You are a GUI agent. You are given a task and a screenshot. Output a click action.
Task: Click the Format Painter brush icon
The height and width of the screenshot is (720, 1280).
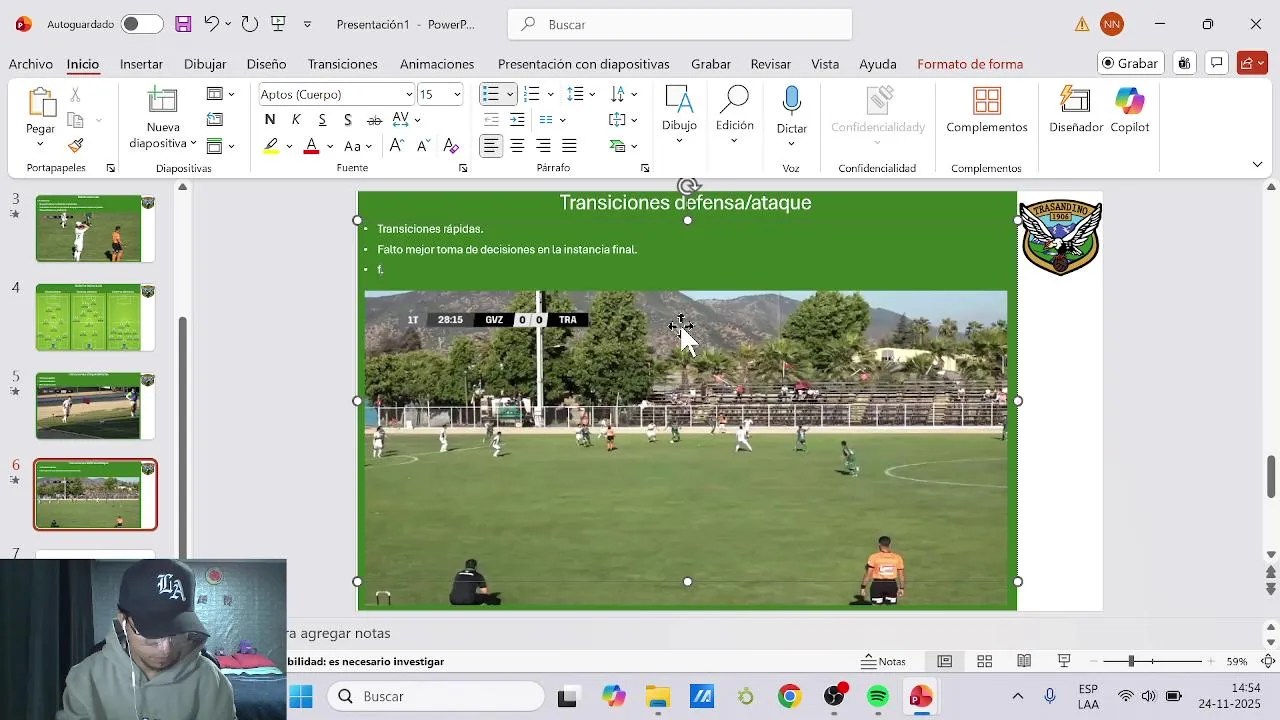[75, 146]
